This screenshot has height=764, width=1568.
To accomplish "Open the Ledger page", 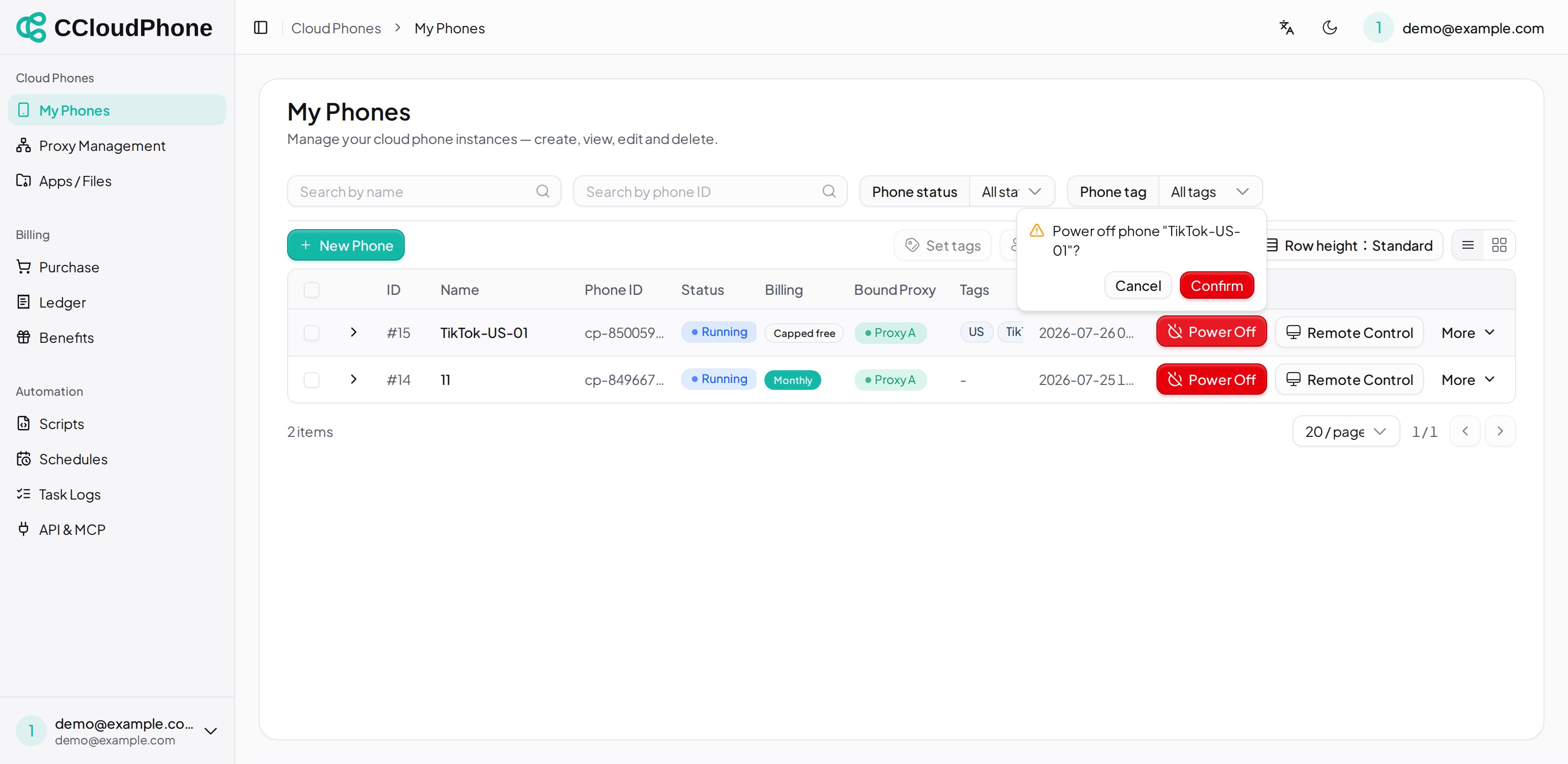I will tap(117, 302).
